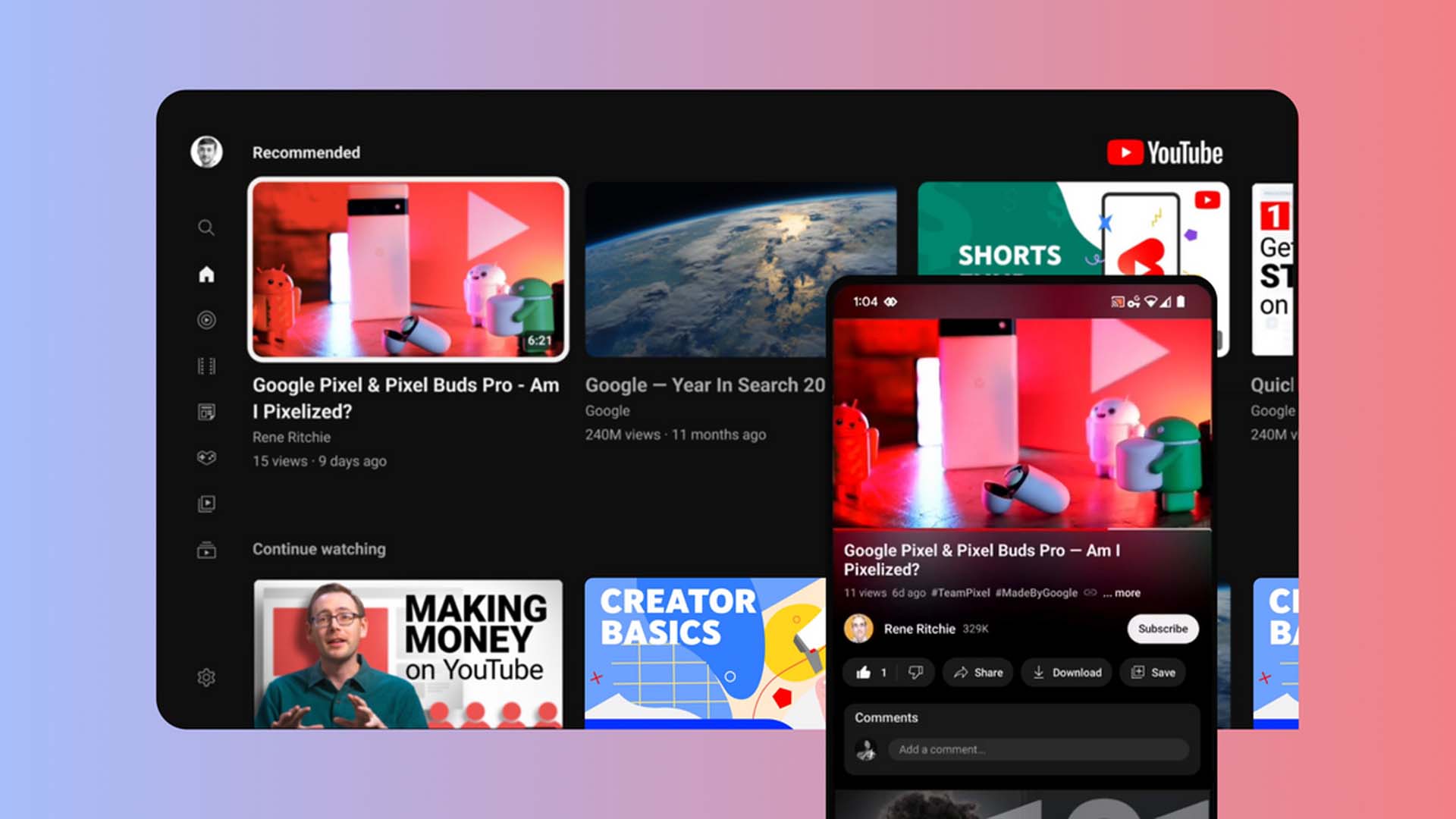Dislike the video with the thumbs down icon
The height and width of the screenshot is (819, 1456).
coord(915,673)
